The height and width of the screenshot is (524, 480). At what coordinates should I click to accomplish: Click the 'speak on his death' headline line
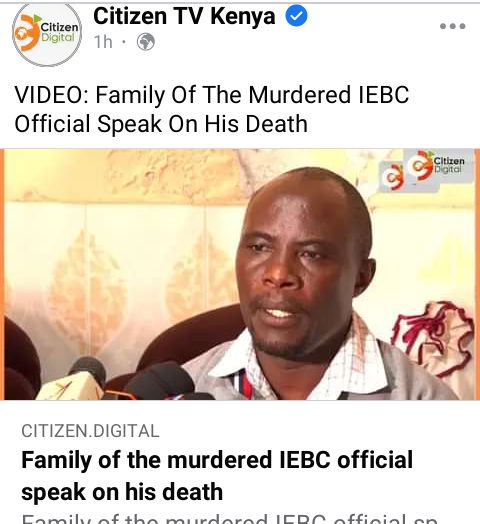(x=122, y=492)
